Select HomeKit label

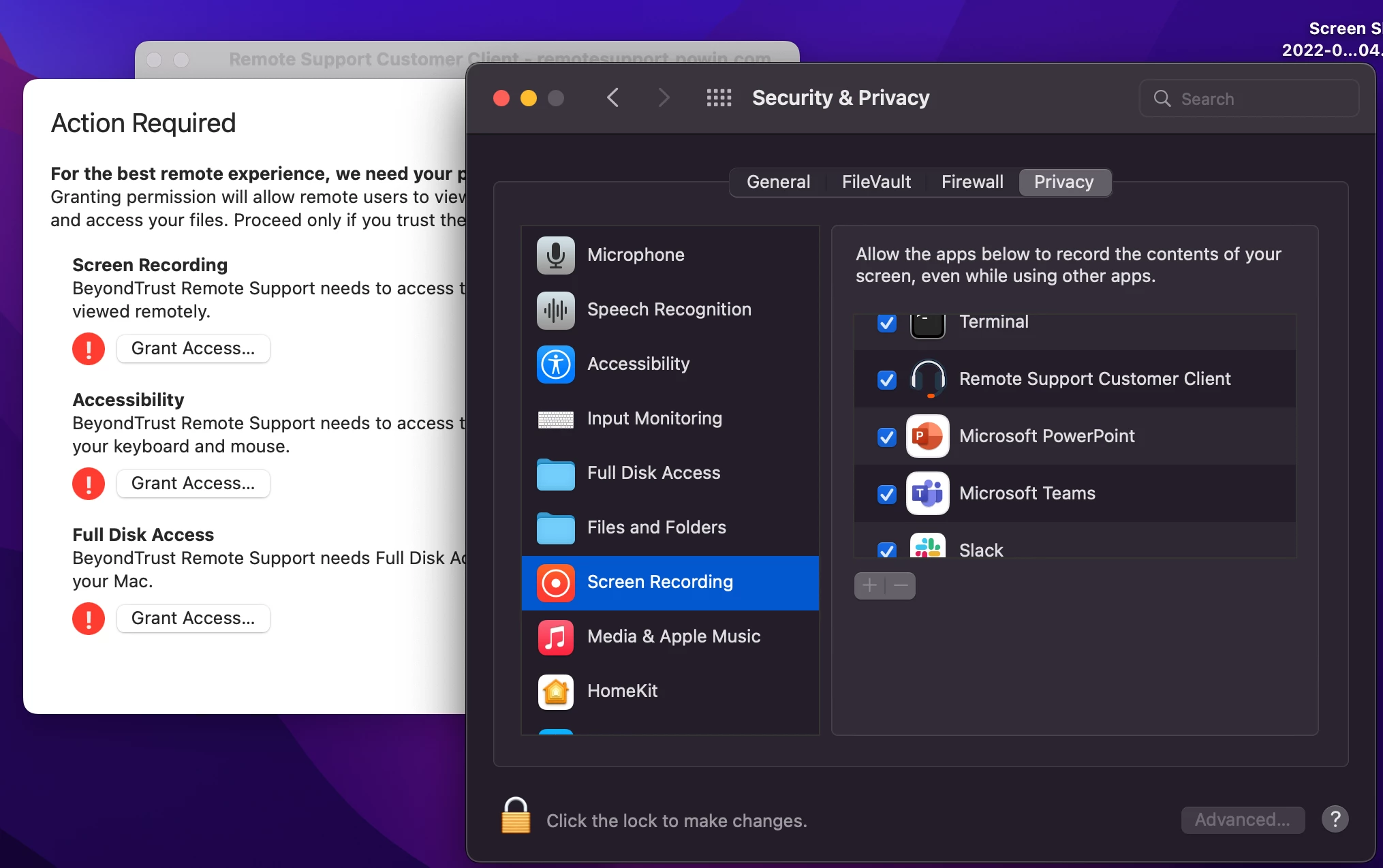pos(622,691)
